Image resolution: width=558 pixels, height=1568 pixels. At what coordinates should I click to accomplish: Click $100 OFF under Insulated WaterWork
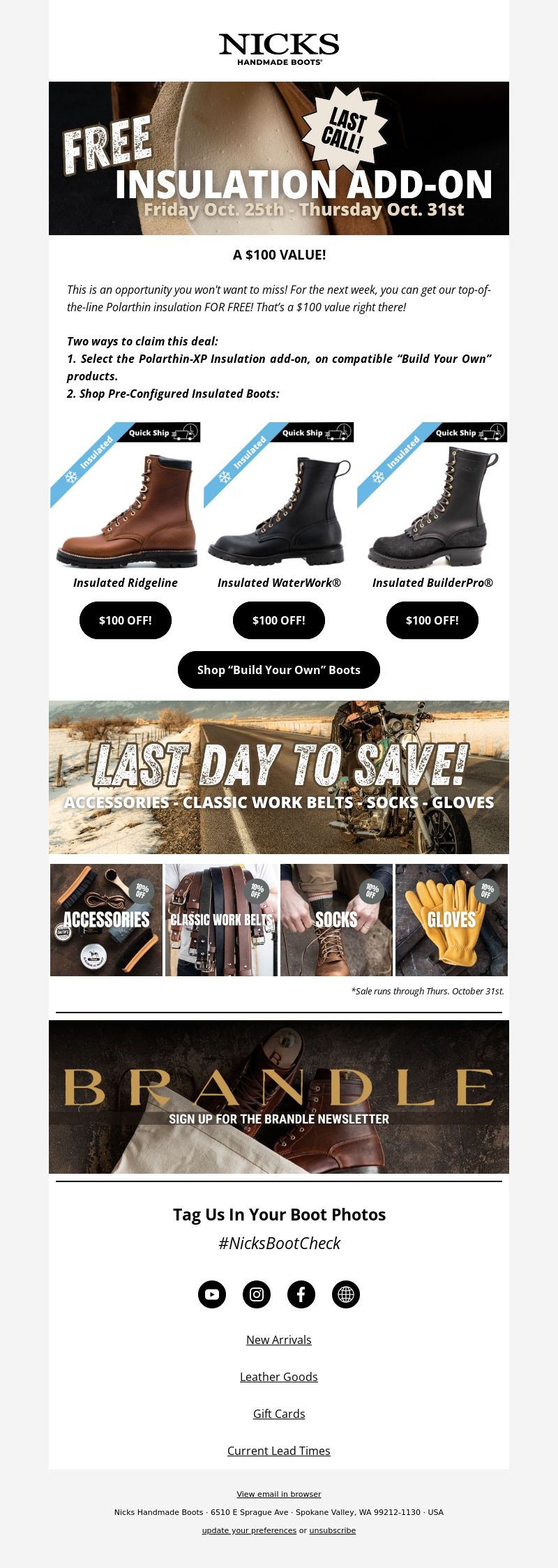click(279, 620)
